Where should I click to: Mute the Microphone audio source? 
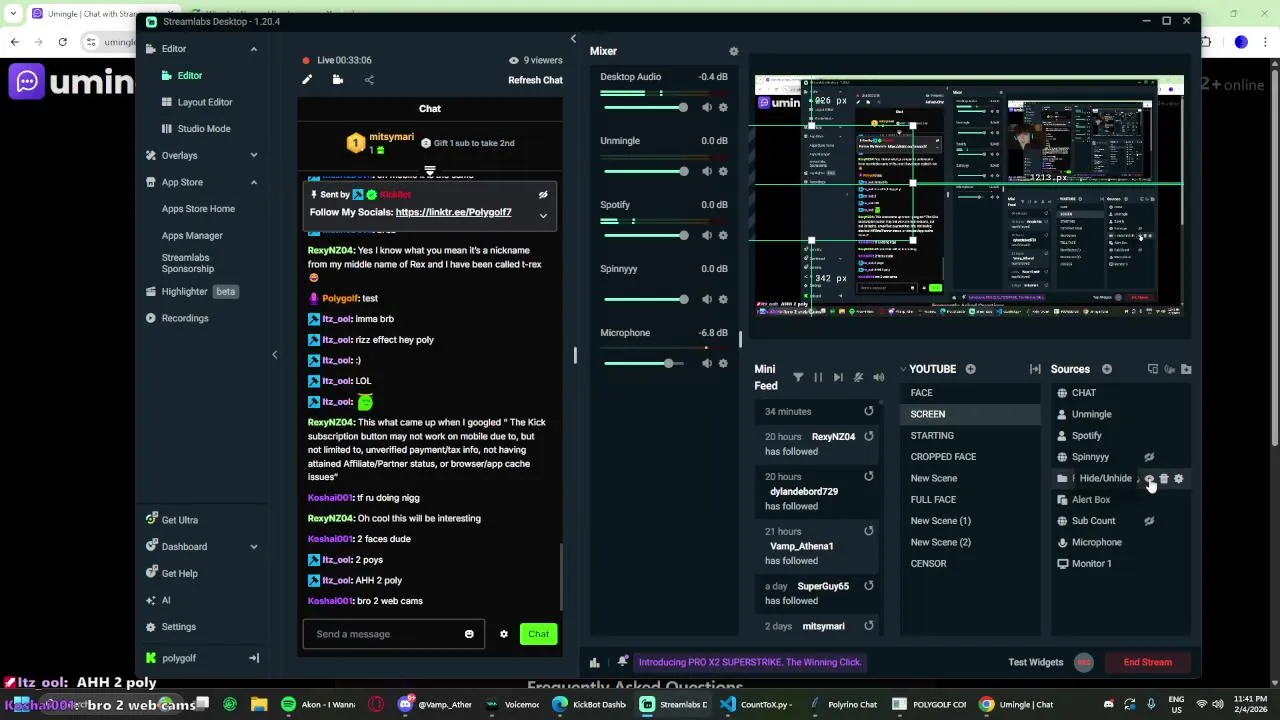click(707, 363)
